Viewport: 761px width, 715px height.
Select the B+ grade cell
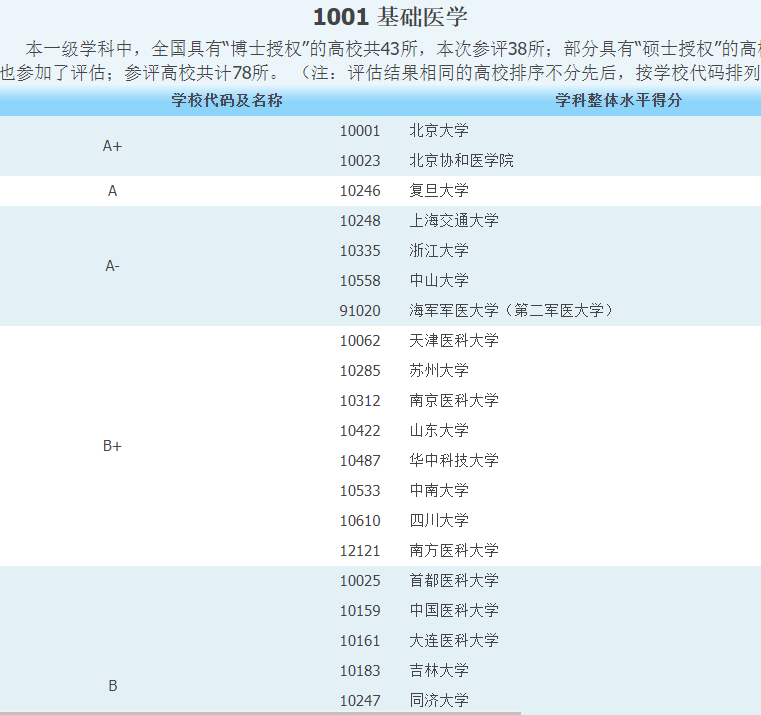tap(112, 446)
